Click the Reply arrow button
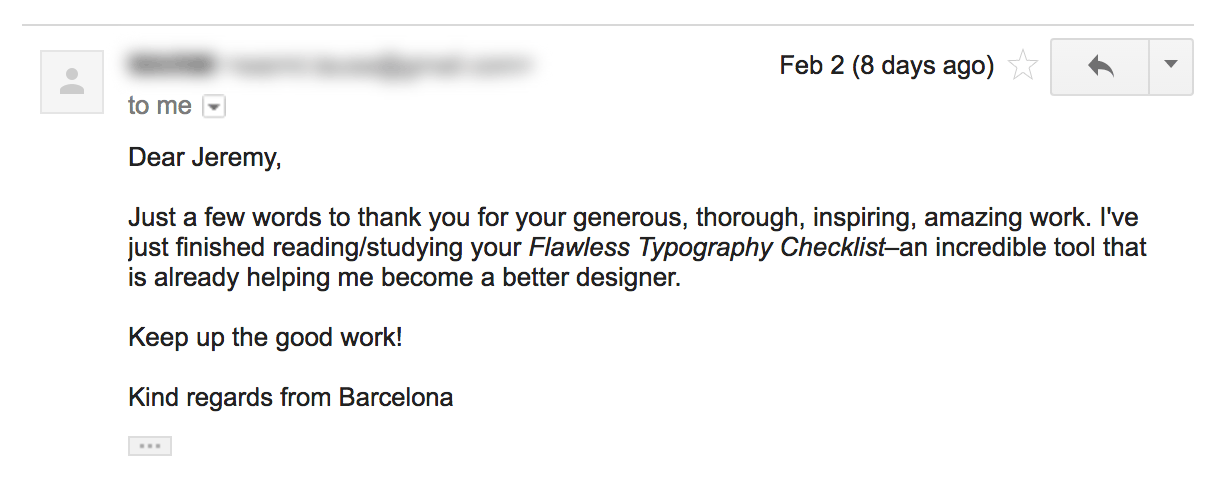 point(1101,67)
